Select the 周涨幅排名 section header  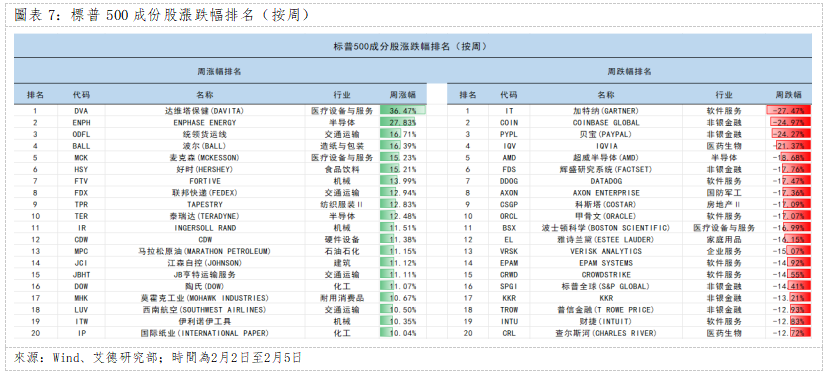click(220, 71)
